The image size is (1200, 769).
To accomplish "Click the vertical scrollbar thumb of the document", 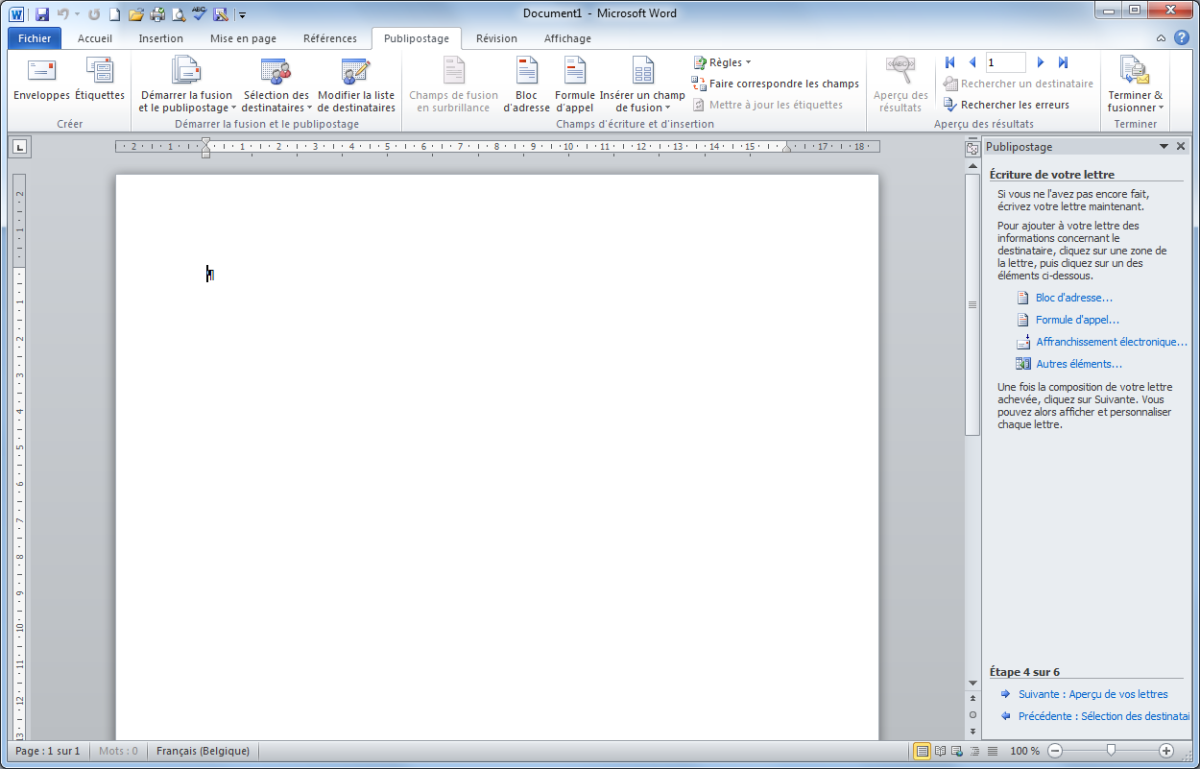I will [x=972, y=305].
